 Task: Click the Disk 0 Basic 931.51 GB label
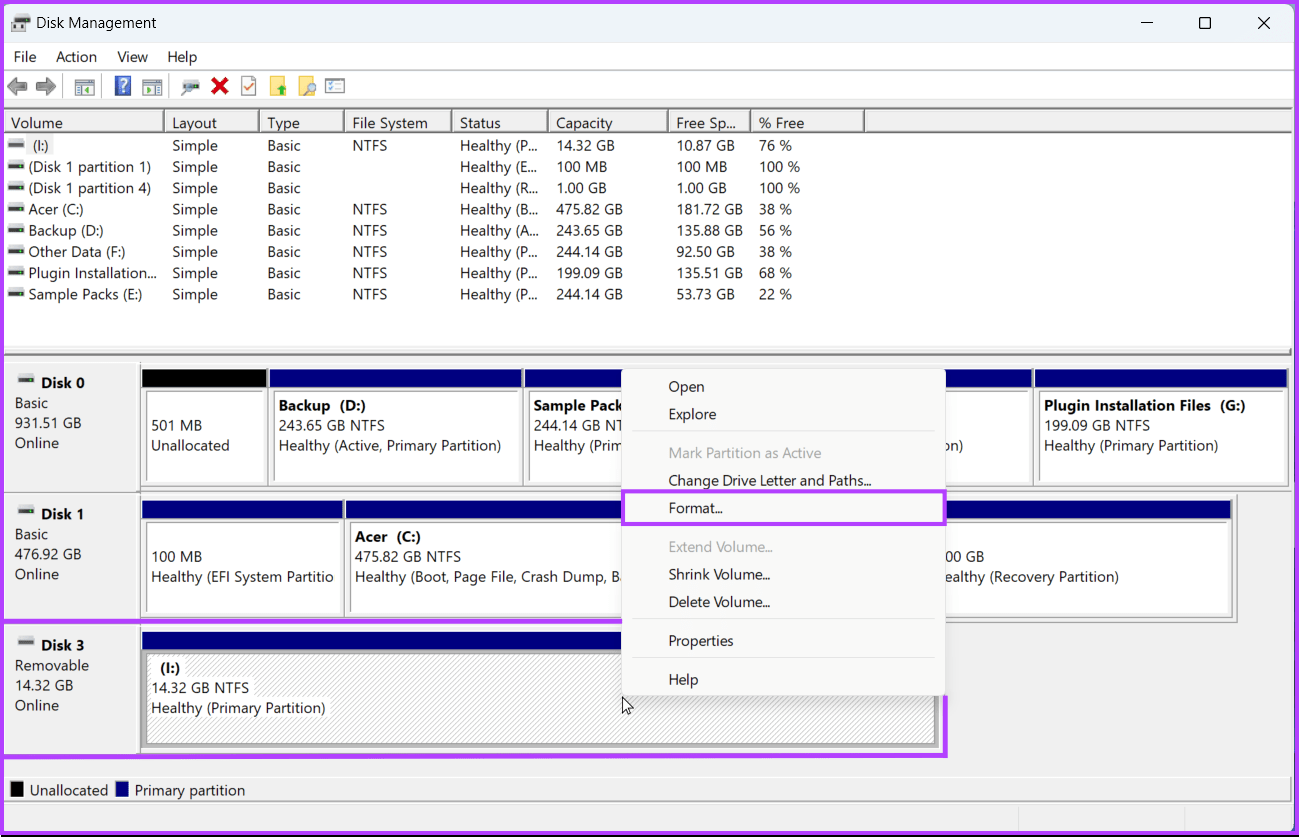click(x=70, y=426)
